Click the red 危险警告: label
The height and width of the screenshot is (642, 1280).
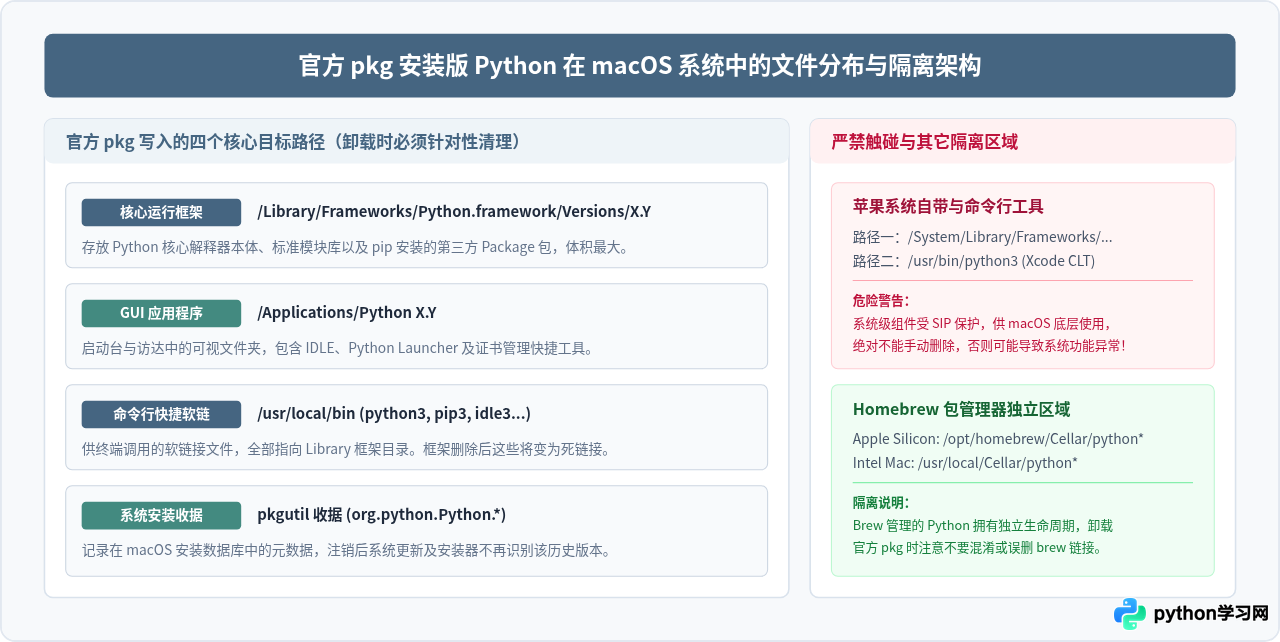(x=881, y=300)
